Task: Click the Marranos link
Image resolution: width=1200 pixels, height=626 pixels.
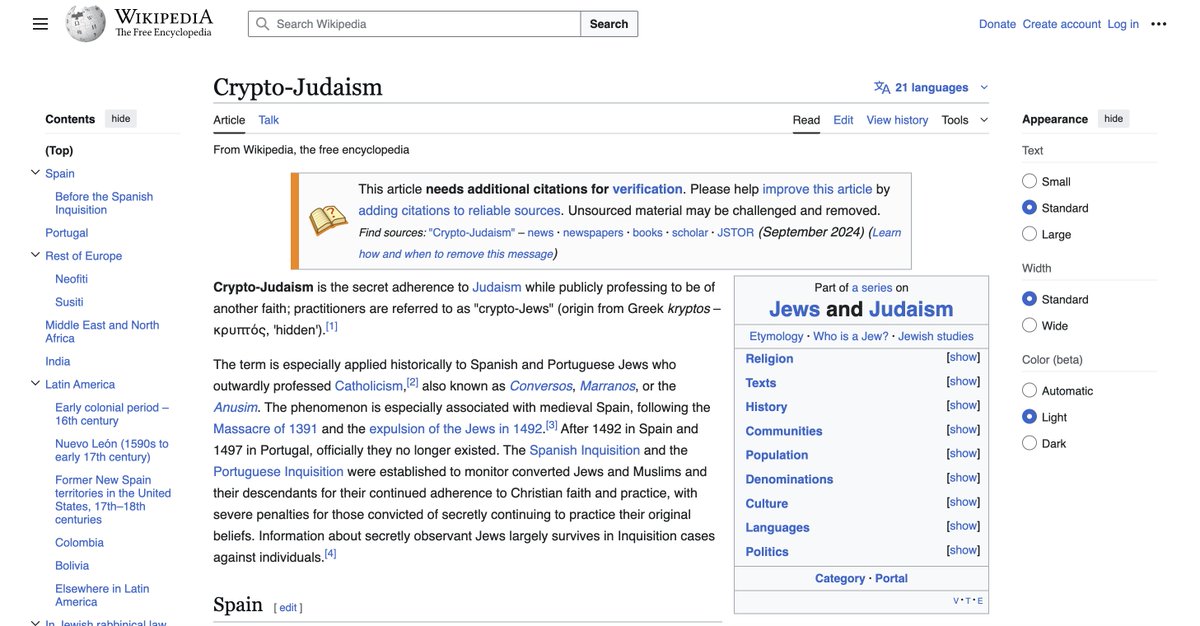Action: pyautogui.click(x=607, y=386)
